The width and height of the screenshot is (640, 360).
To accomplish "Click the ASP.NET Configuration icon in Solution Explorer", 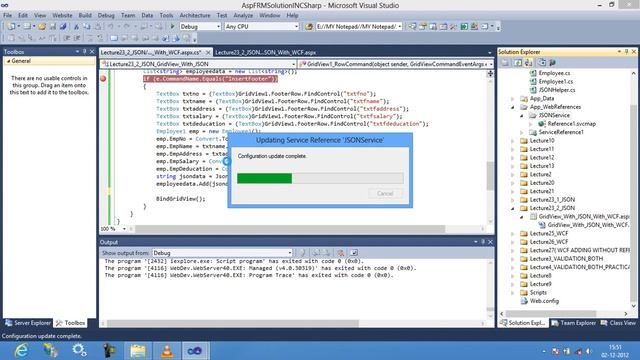I will click(x=553, y=62).
